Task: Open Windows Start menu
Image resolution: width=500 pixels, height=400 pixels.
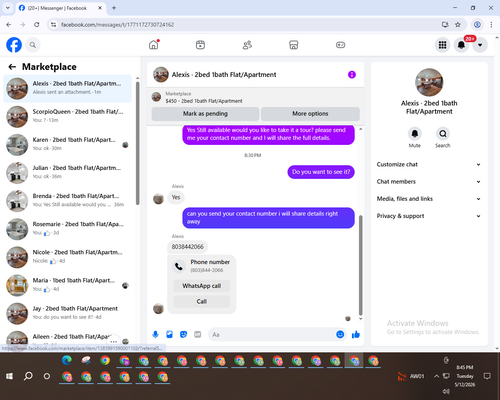Action: (9, 376)
